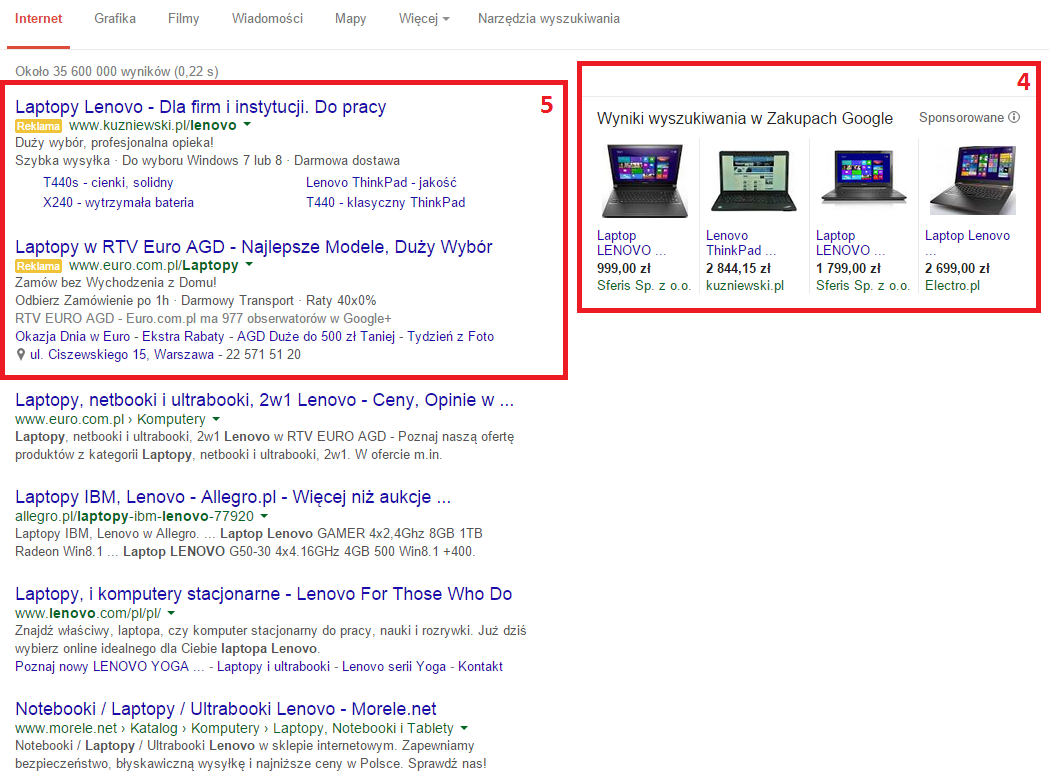Click the map pin icon beside Ciszewskiego address
The height and width of the screenshot is (784, 1049).
[21, 355]
